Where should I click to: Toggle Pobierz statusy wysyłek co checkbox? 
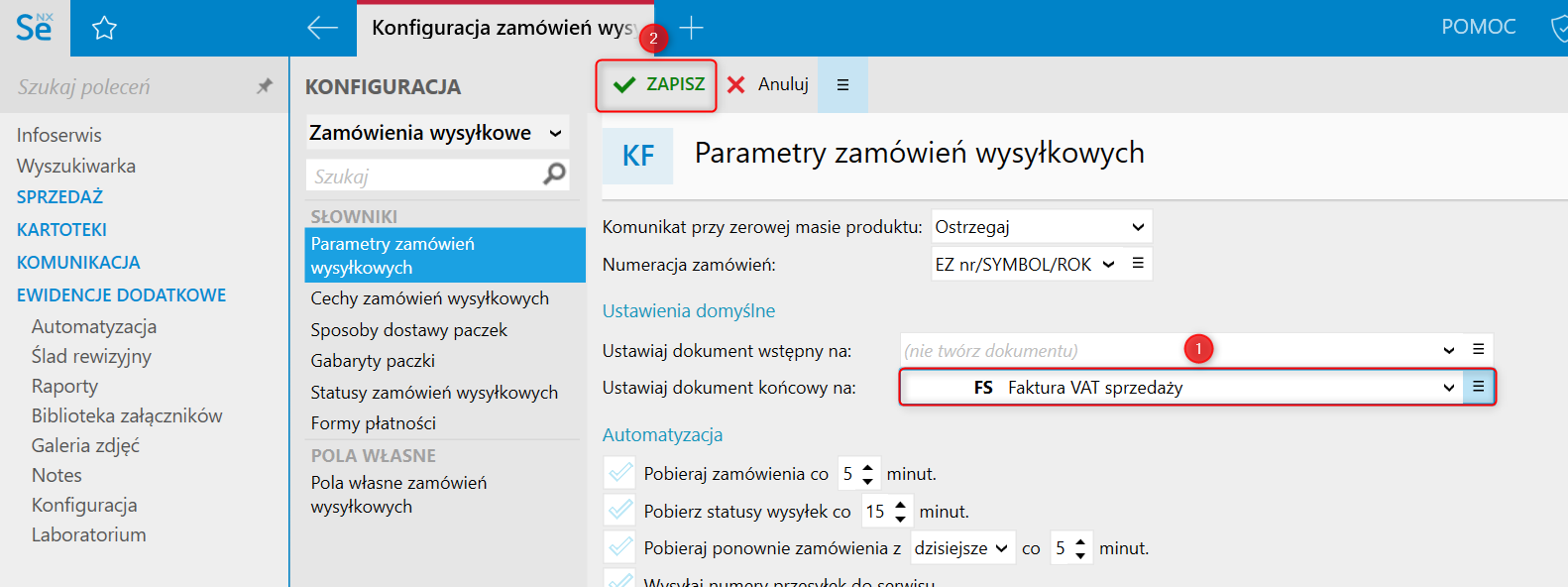pyautogui.click(x=620, y=511)
